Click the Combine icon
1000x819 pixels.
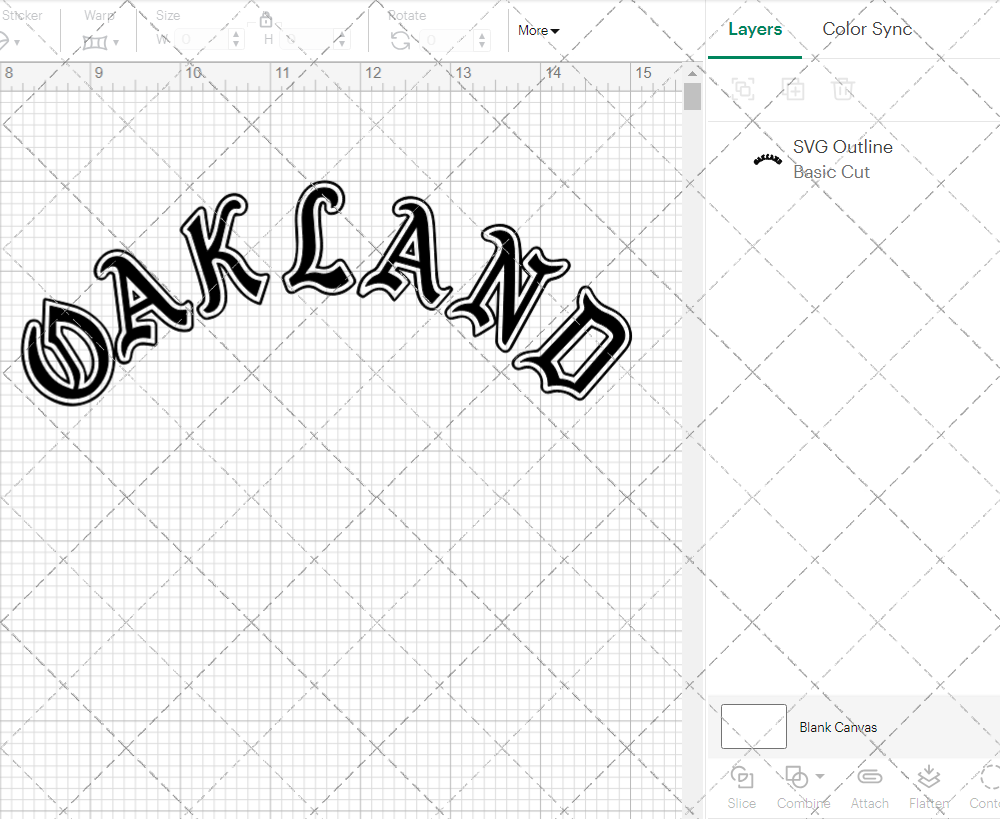[x=797, y=778]
